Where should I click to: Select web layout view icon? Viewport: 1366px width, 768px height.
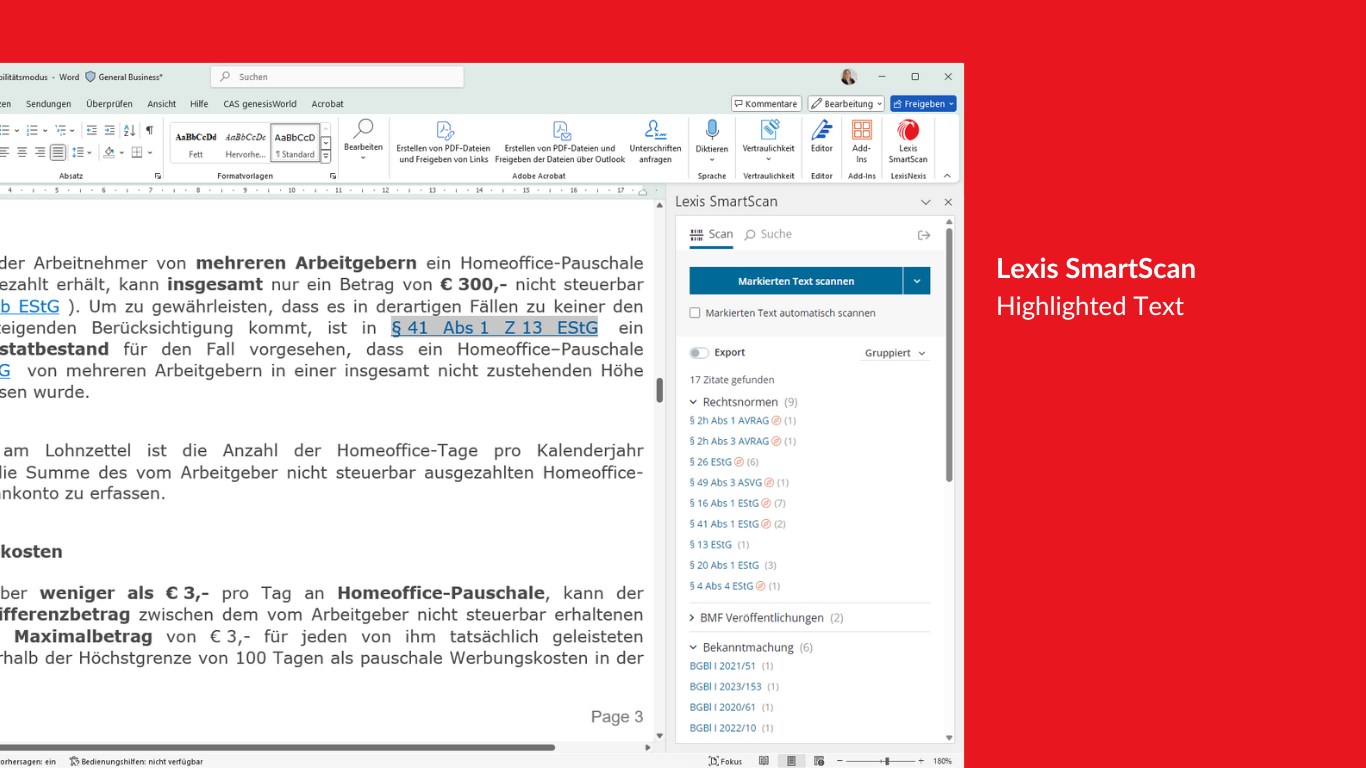[x=819, y=761]
